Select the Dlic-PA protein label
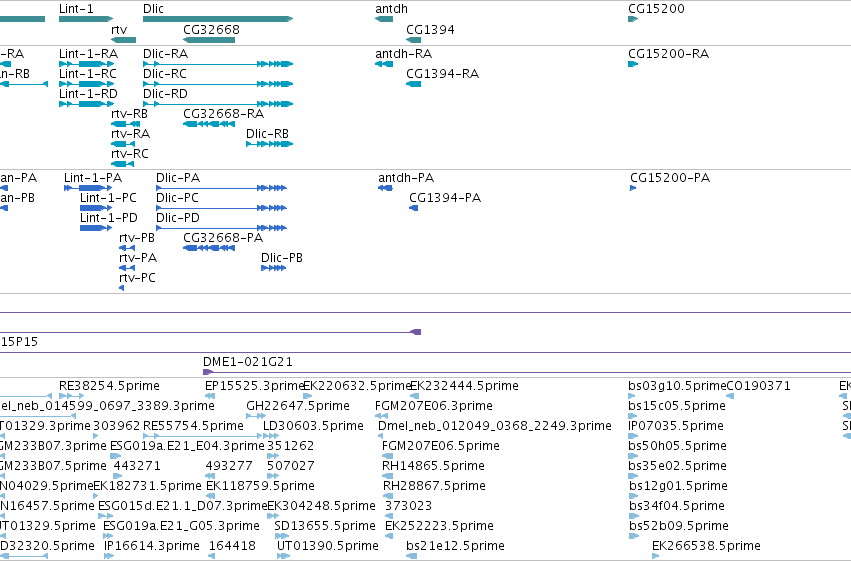This screenshot has width=851, height=561. pyautogui.click(x=178, y=178)
